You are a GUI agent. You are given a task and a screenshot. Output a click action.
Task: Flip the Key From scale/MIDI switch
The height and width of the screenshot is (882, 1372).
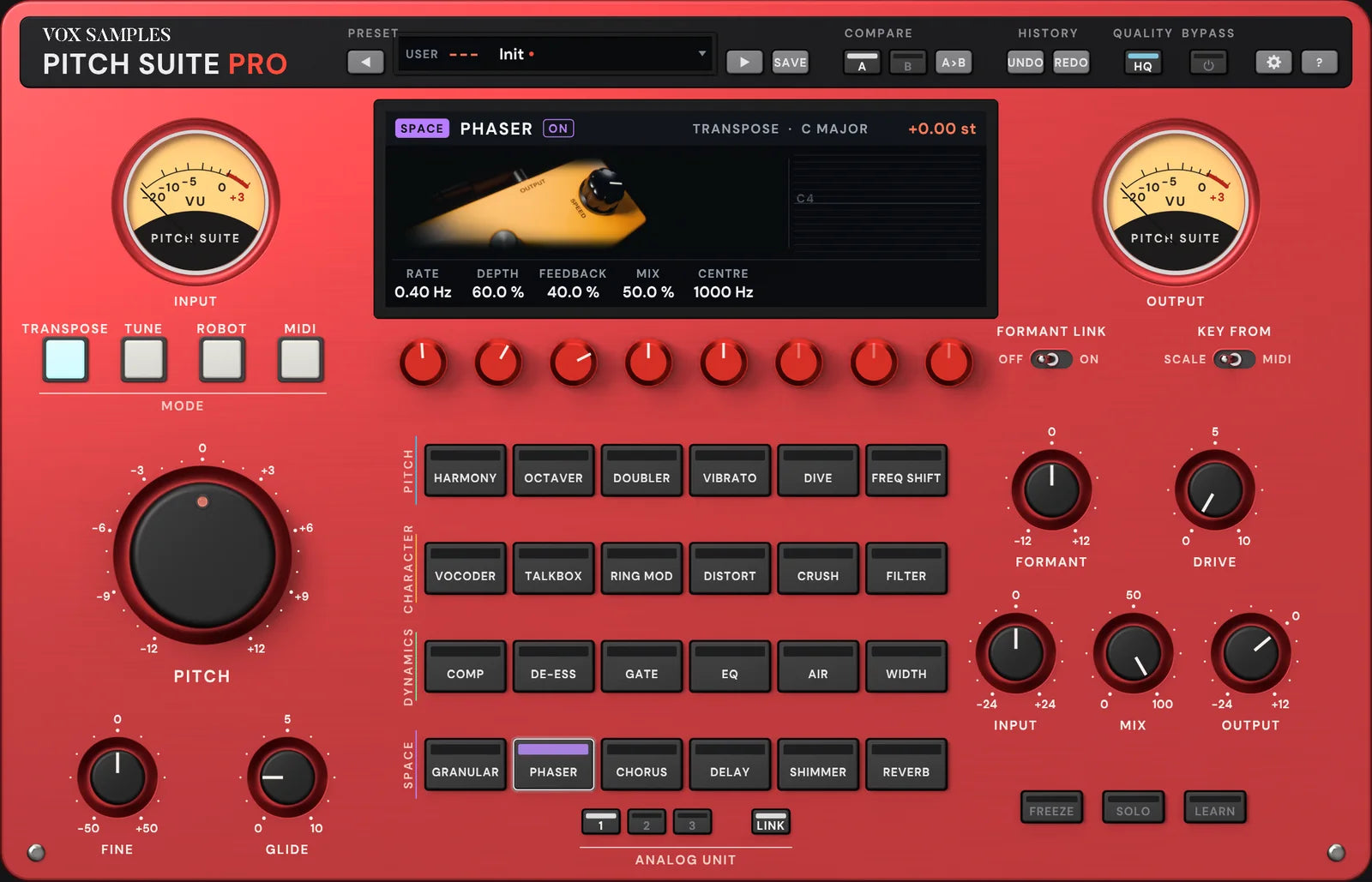pyautogui.click(x=1234, y=359)
